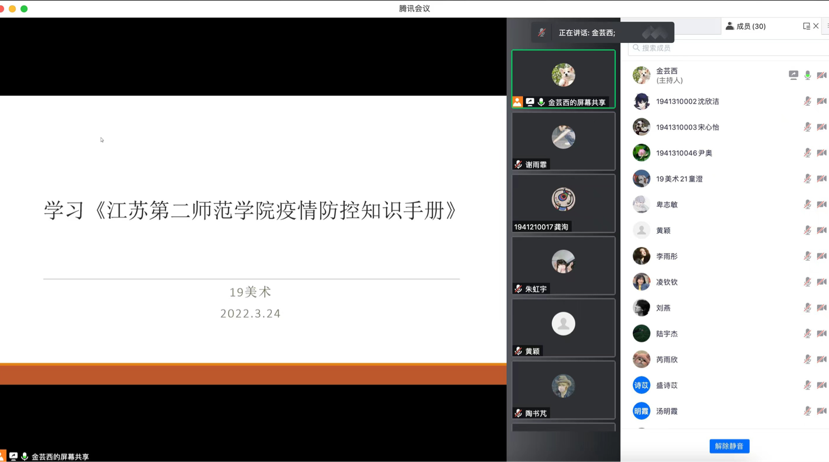
Task: Click the green macOS fullscreen window button
Action: click(x=24, y=9)
